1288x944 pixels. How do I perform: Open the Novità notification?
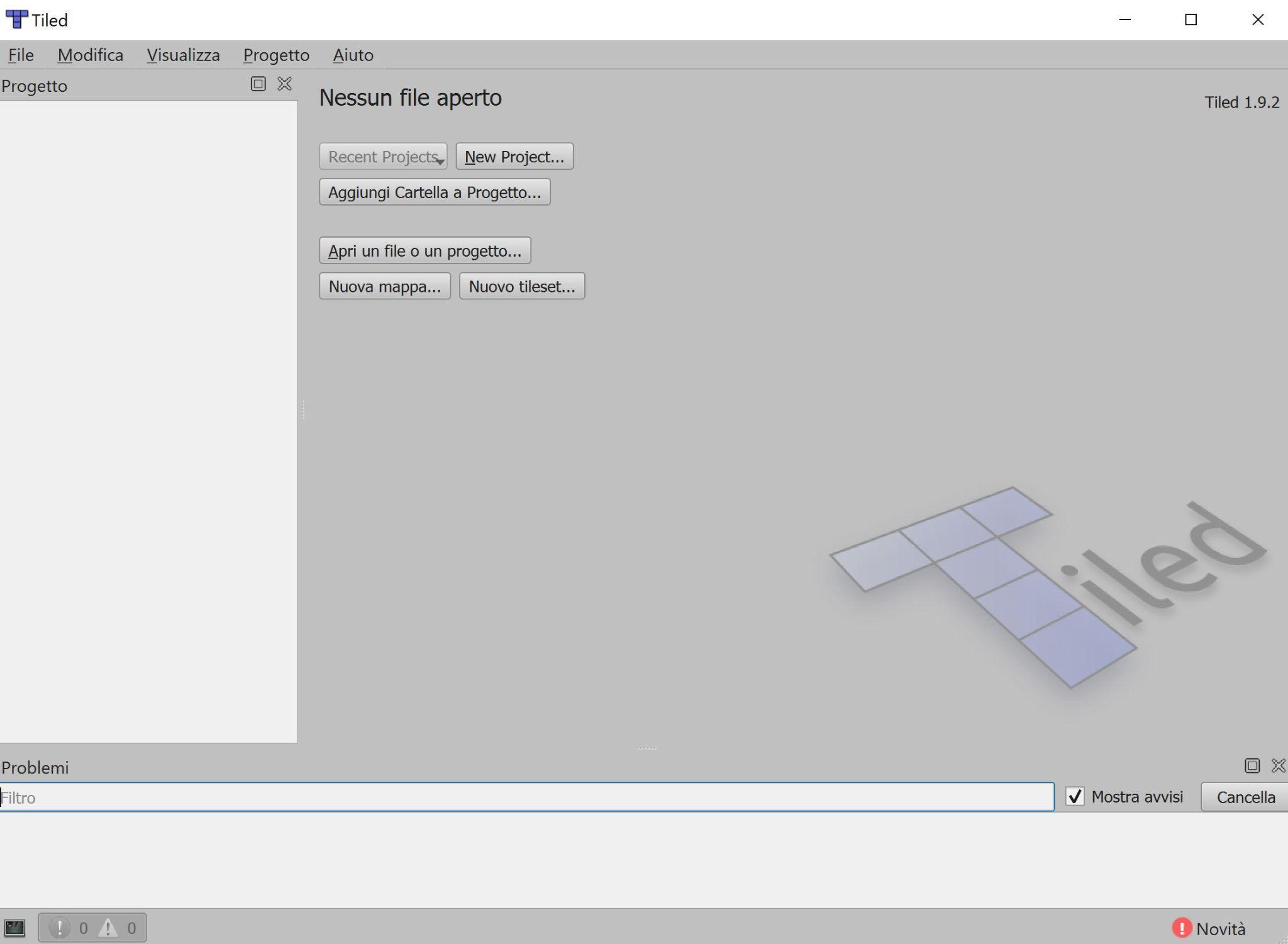[1209, 928]
